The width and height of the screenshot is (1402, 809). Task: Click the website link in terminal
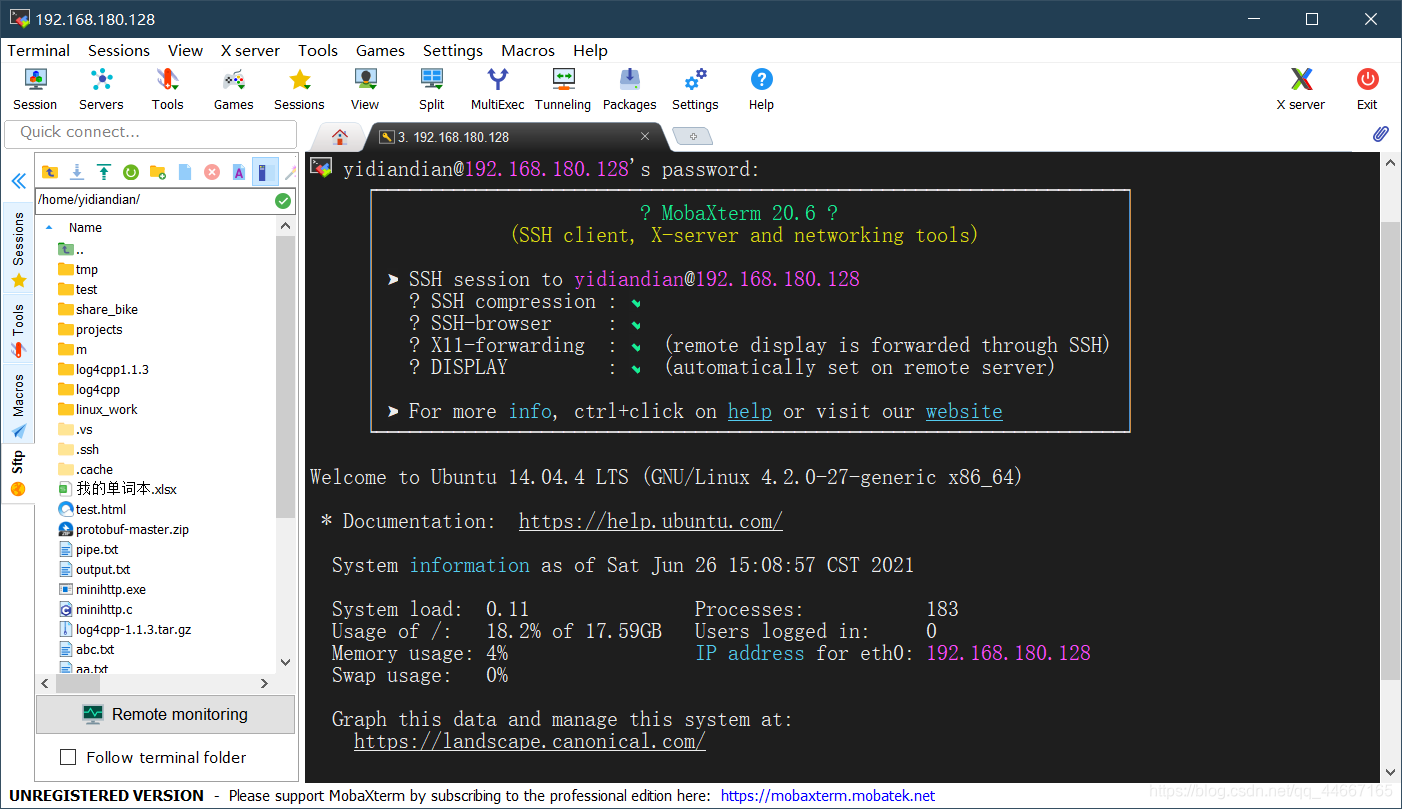point(964,411)
